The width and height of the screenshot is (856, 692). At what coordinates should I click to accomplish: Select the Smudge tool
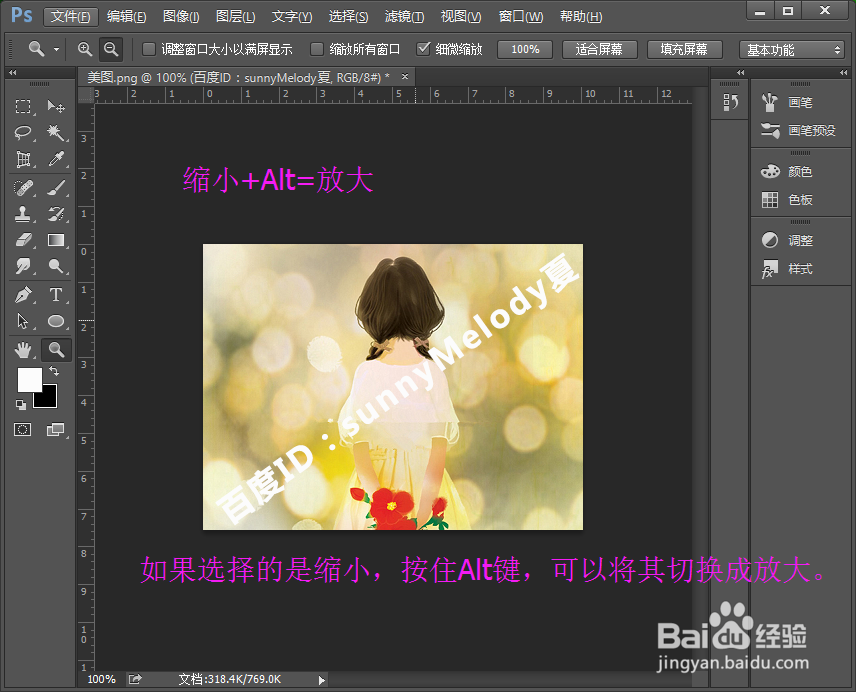pyautogui.click(x=23, y=266)
